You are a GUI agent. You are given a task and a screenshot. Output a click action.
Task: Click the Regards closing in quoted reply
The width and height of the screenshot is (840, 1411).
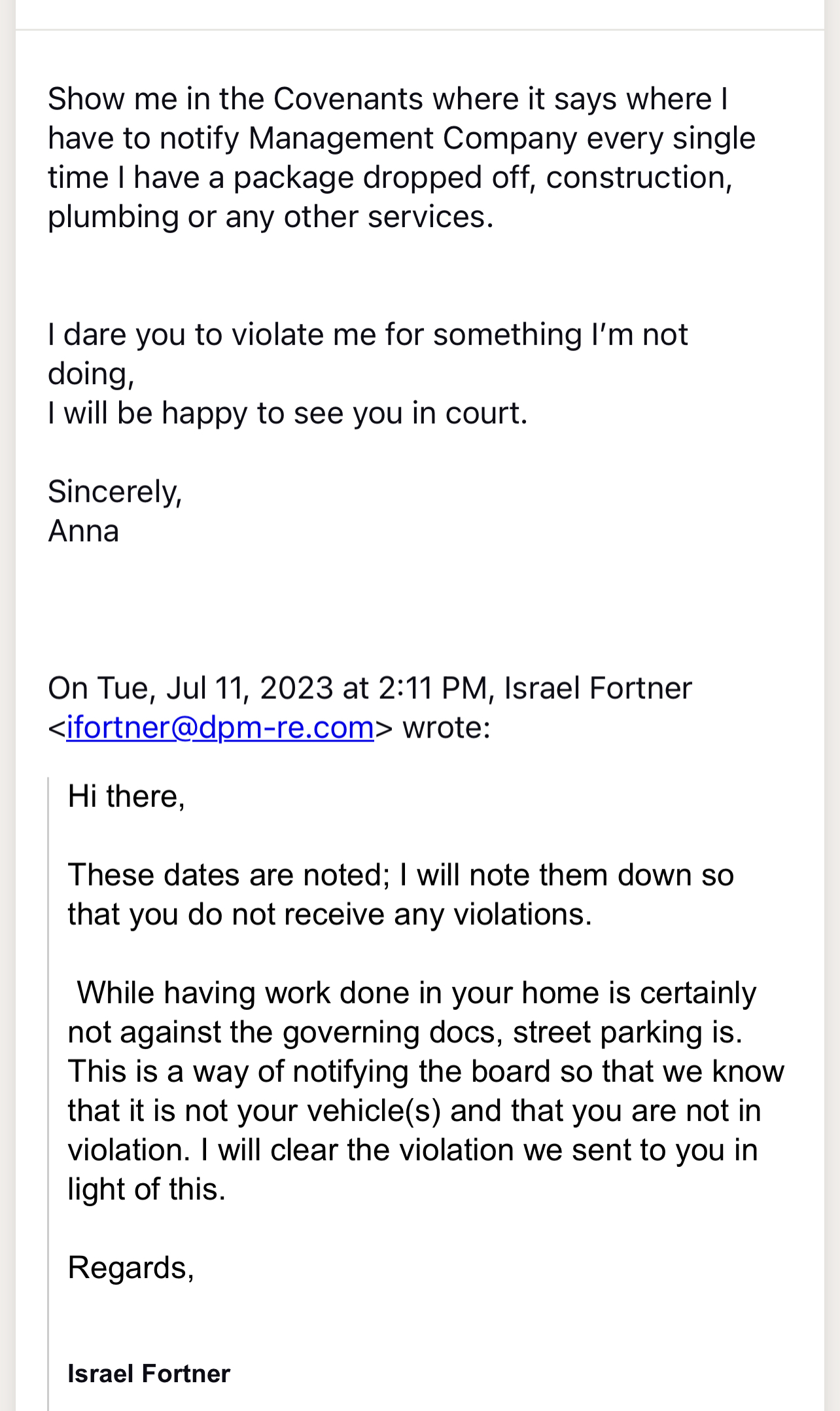[131, 1268]
